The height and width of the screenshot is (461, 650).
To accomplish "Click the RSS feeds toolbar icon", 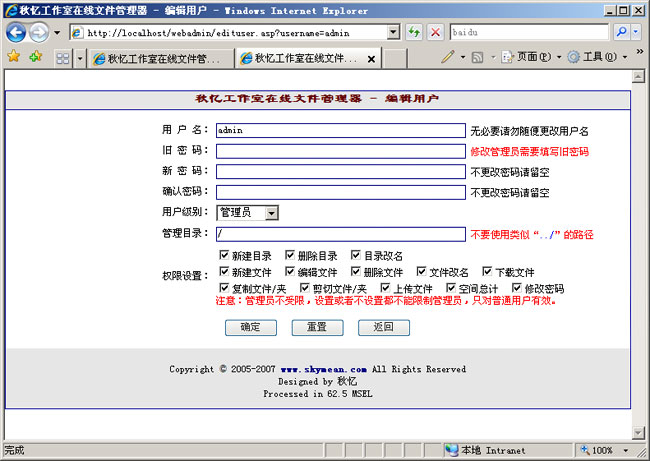I will click(x=478, y=57).
